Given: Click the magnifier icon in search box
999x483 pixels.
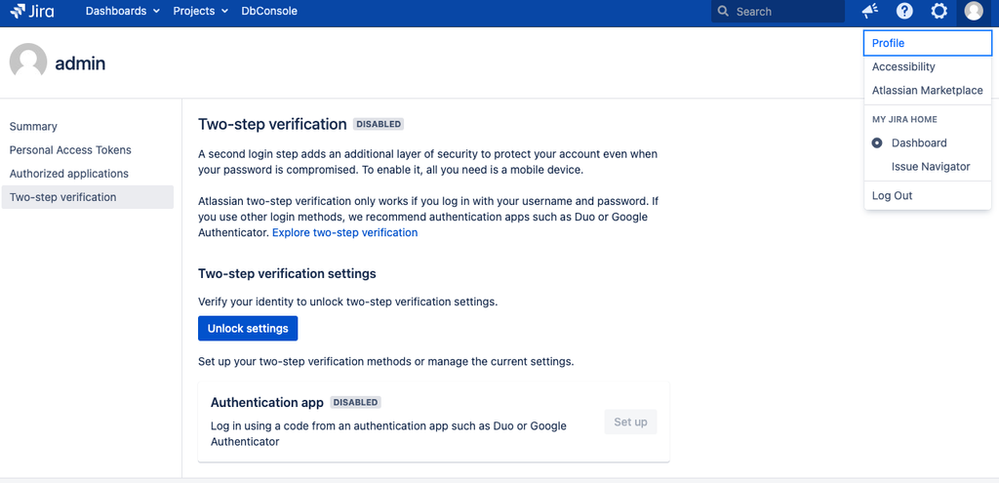Looking at the screenshot, I should point(724,12).
